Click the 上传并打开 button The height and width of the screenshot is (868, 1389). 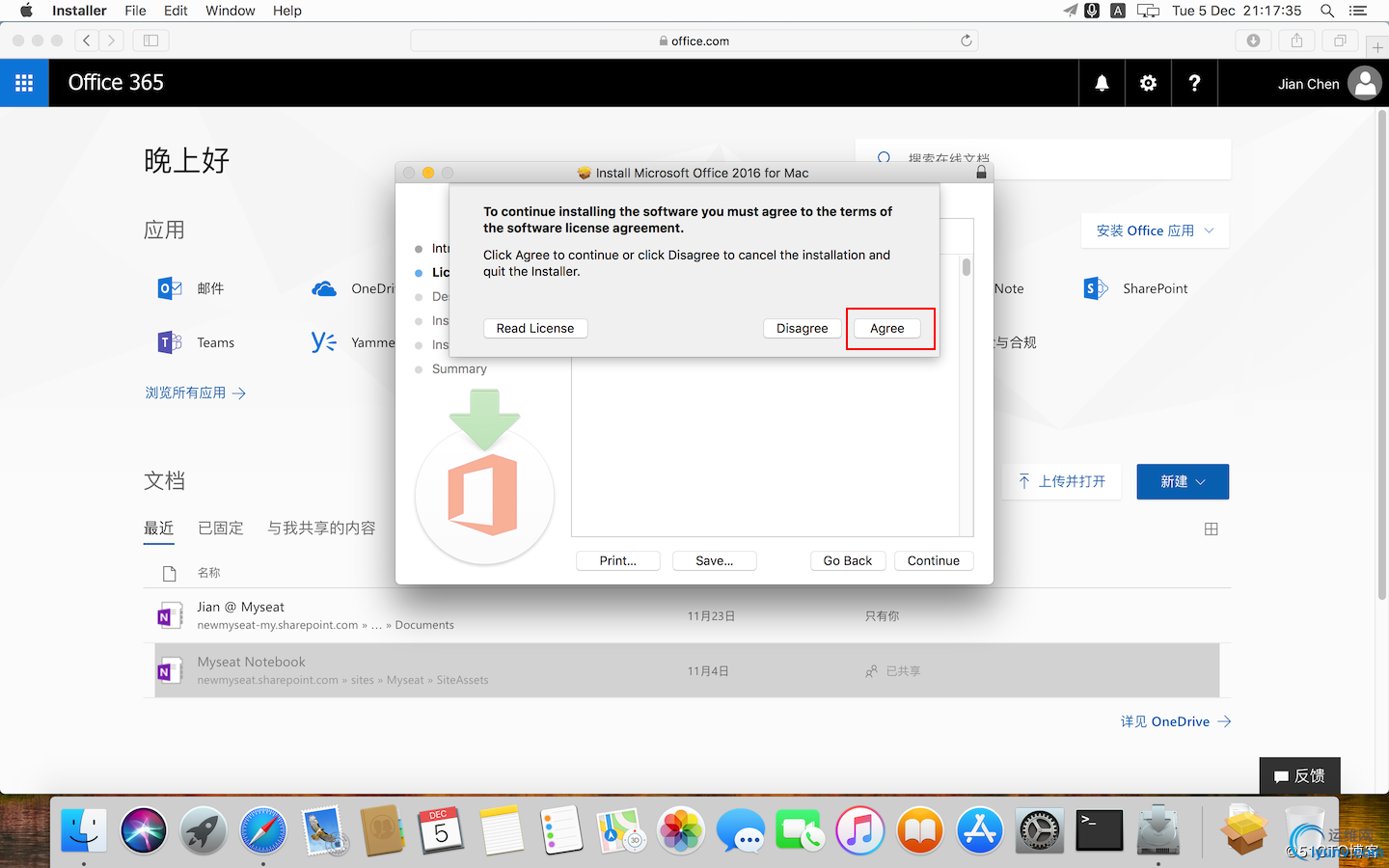tap(1063, 481)
